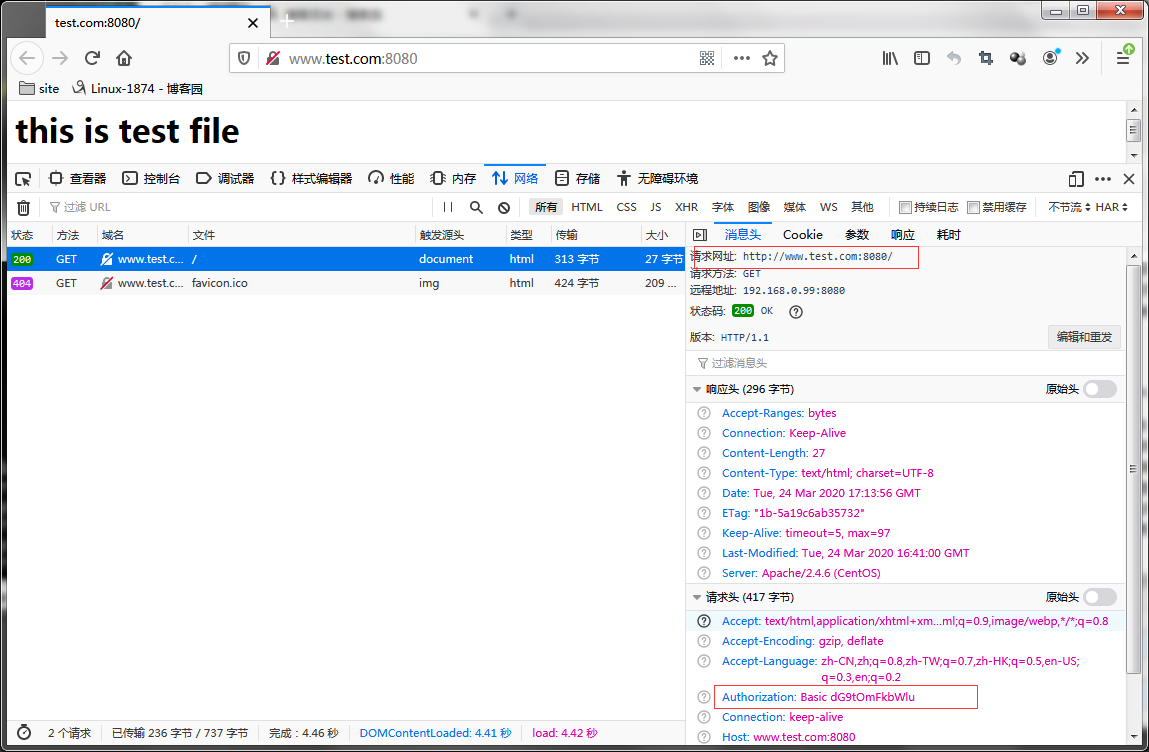1149x752 pixels.
Task: Clear the network request list trash icon
Action: tap(23, 207)
